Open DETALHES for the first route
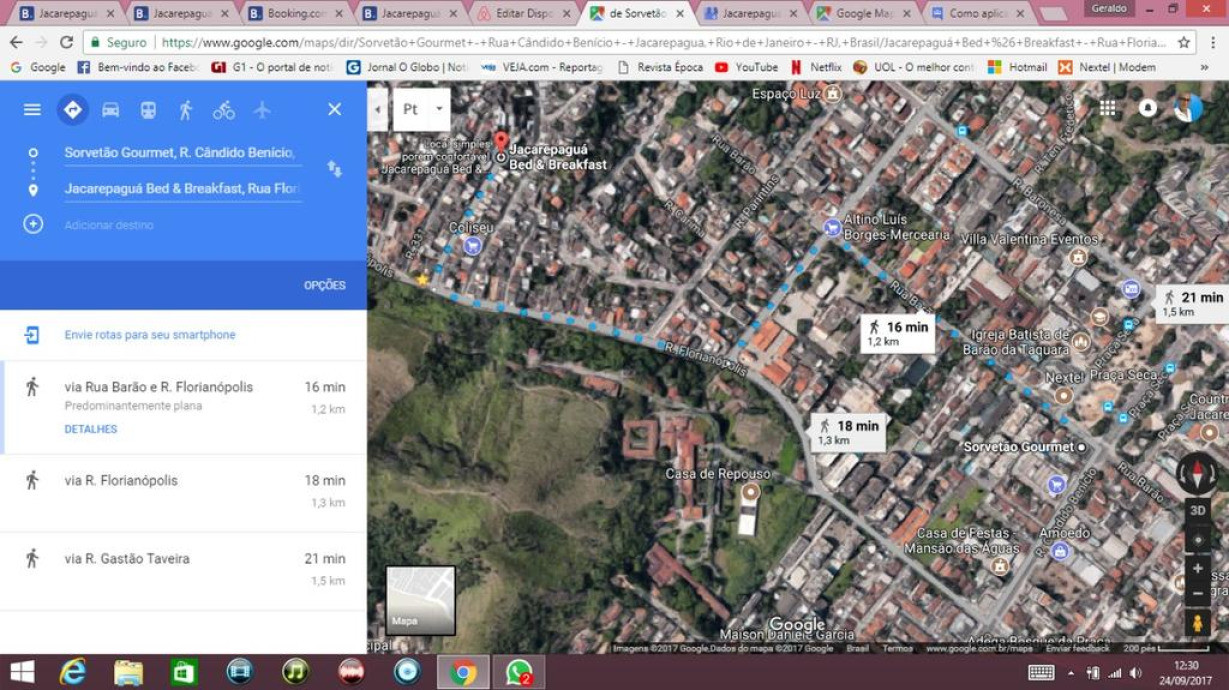Viewport: 1229px width, 690px height. coord(91,429)
